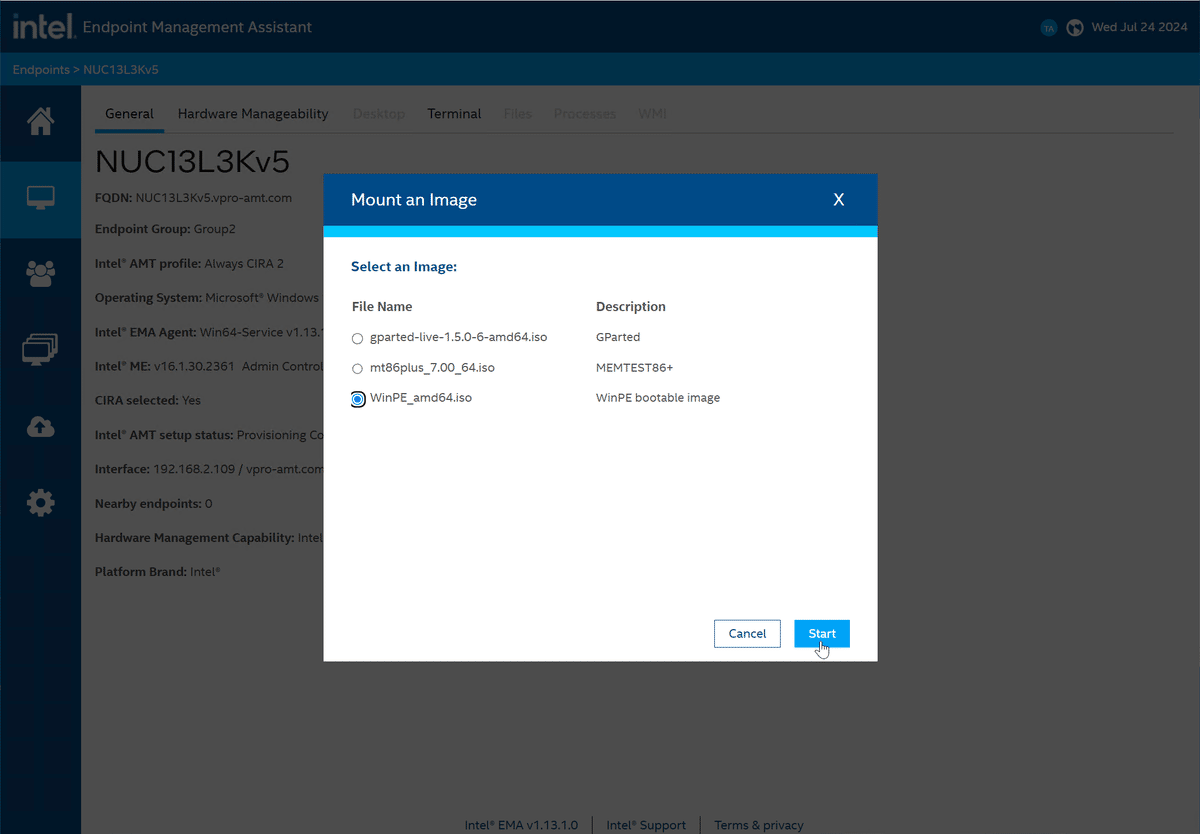Screen dimensions: 1200x834
Task: Open the Endpoints monitor icon in sidebar
Action: 40,198
